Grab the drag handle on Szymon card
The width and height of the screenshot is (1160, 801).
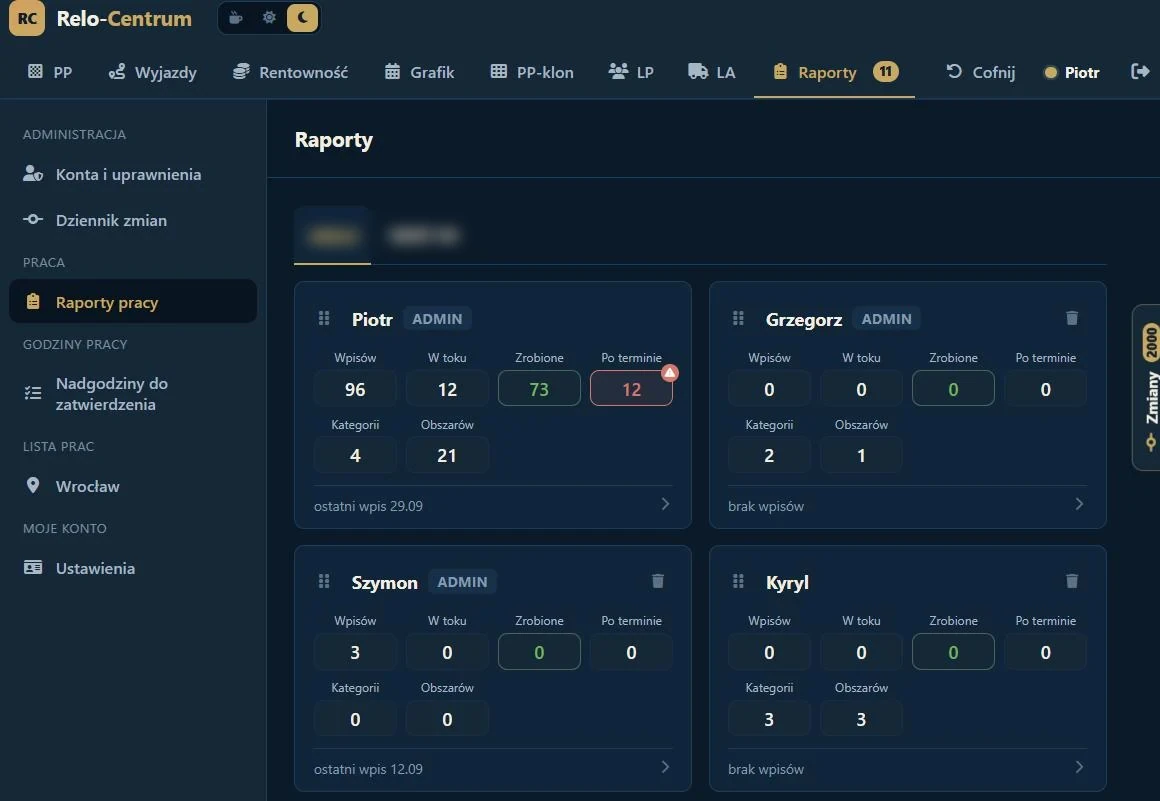click(x=324, y=581)
